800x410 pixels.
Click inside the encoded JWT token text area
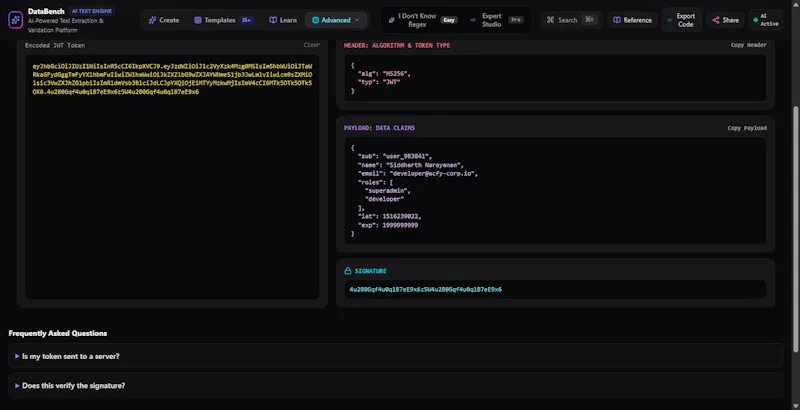pos(172,176)
